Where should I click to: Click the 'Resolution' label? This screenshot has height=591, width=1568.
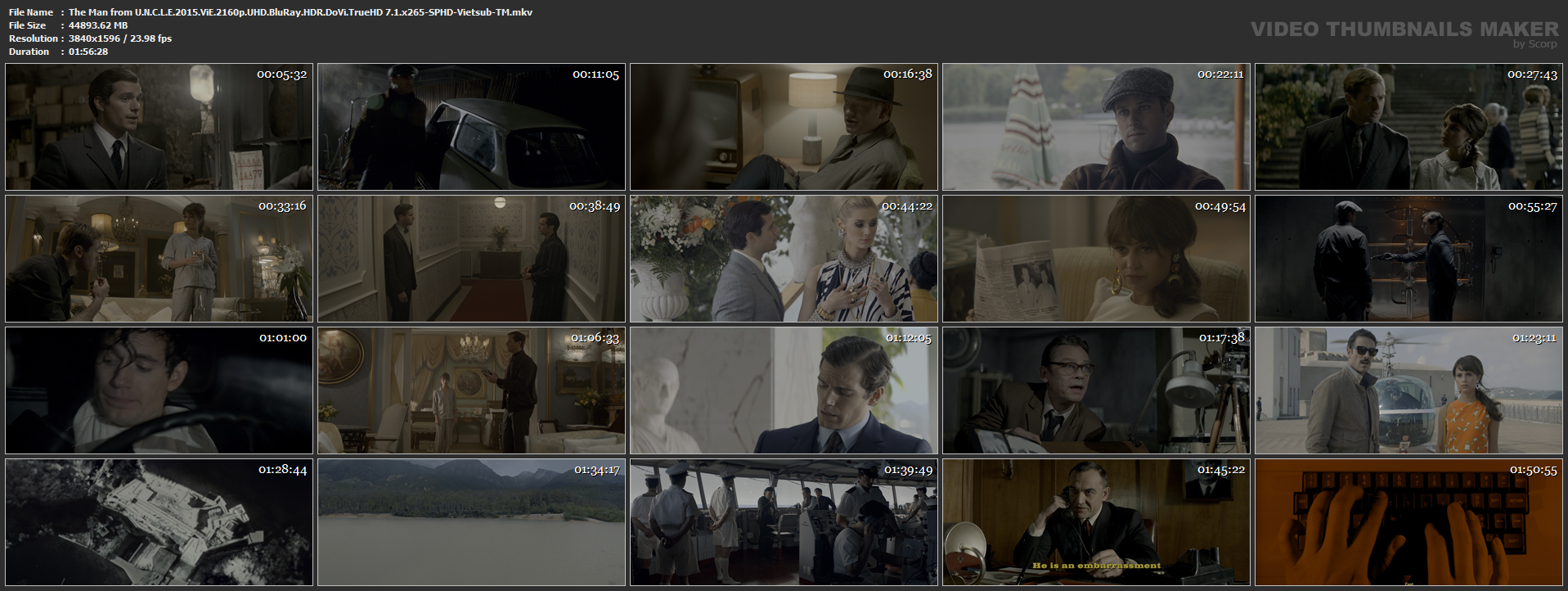coord(34,38)
